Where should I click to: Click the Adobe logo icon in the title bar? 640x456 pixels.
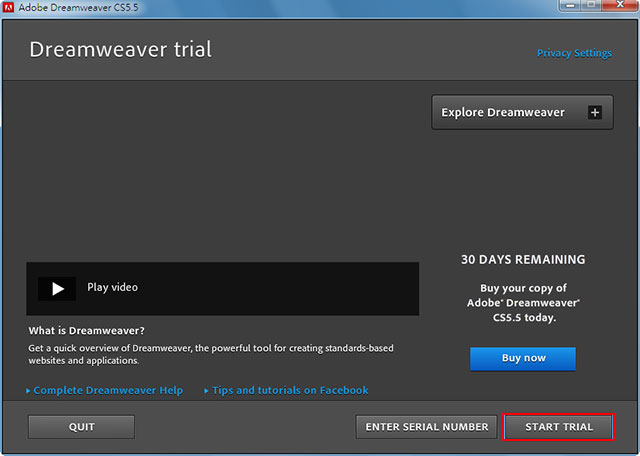point(8,7)
